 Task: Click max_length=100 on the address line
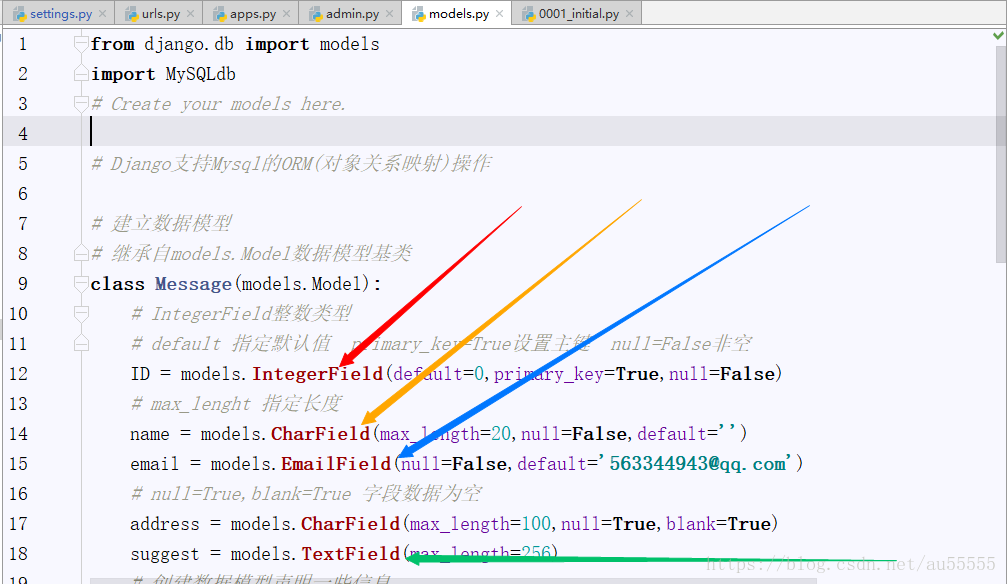[480, 524]
